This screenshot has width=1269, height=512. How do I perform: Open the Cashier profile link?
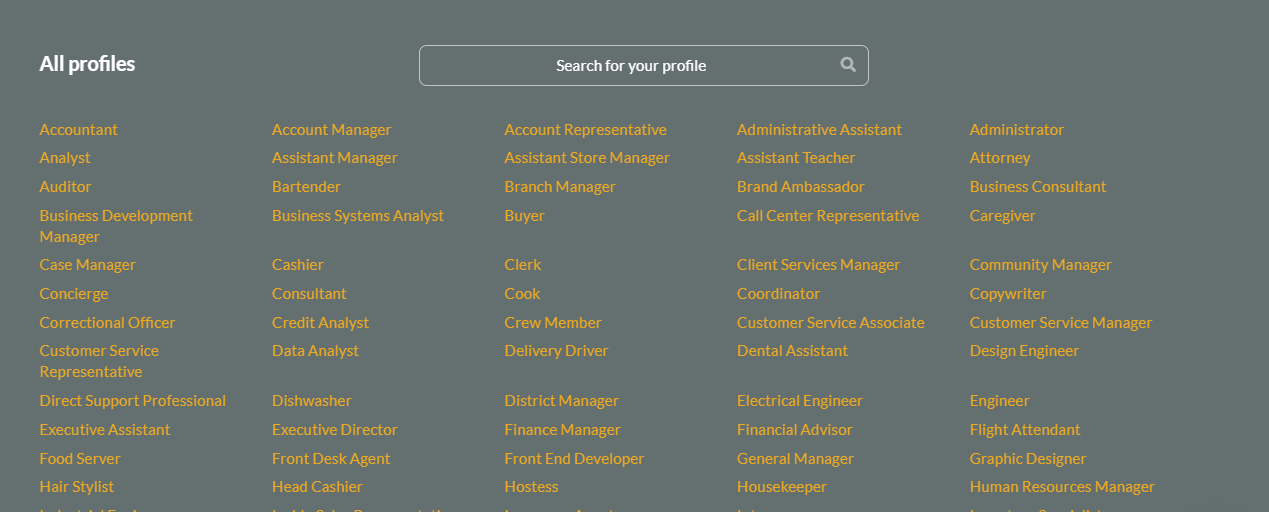297,265
